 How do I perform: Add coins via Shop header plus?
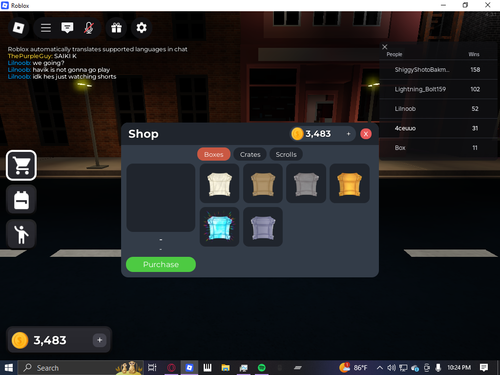point(348,134)
